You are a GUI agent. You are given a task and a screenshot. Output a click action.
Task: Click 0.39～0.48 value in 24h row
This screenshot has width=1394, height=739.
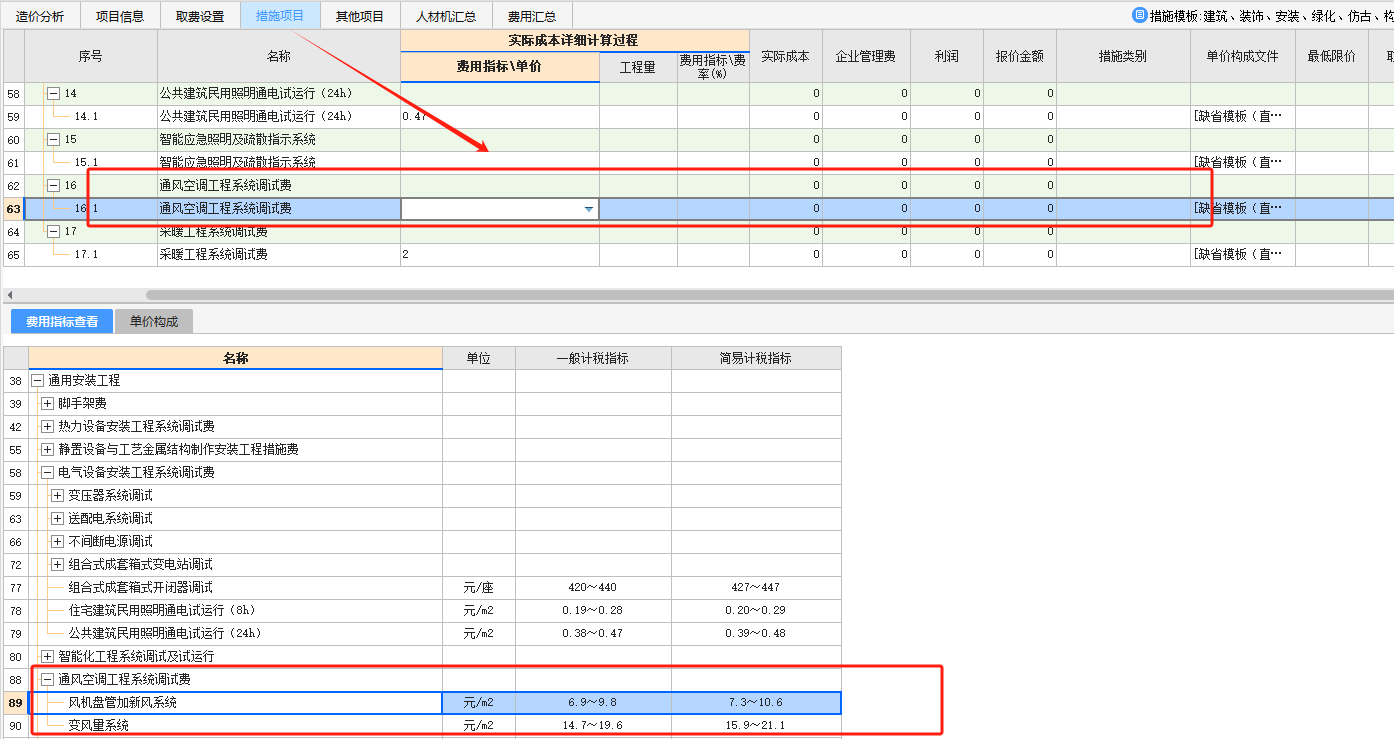(756, 634)
